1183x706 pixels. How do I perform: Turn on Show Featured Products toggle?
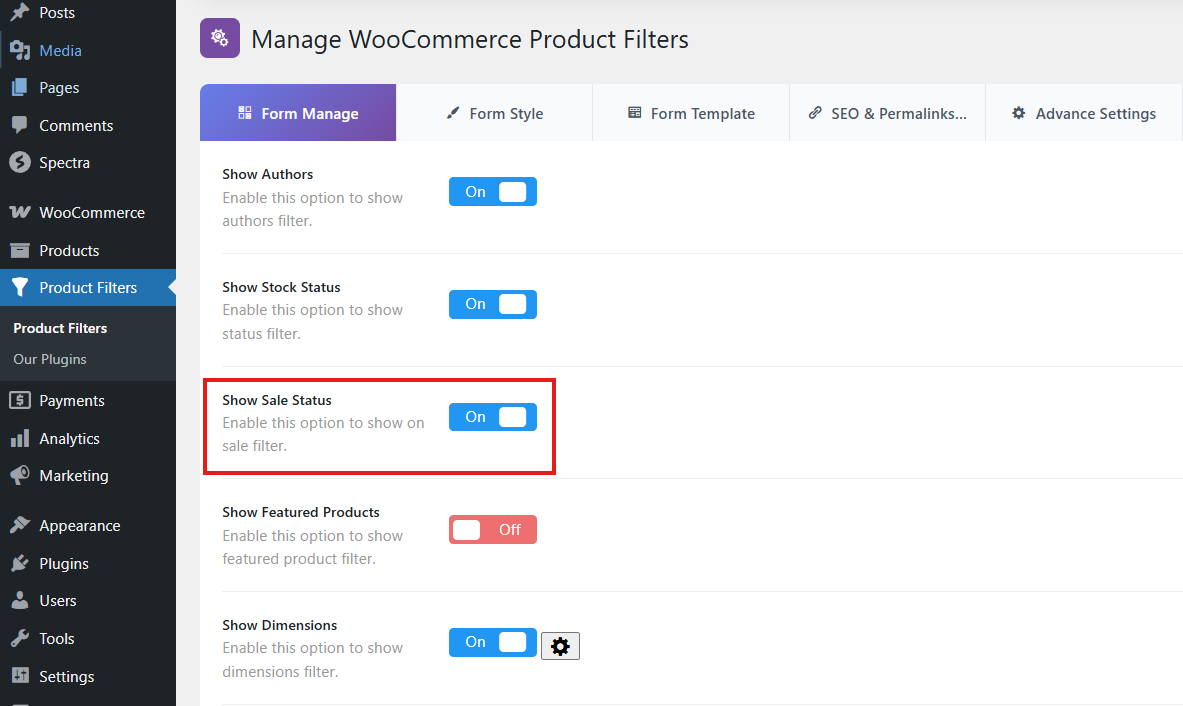(493, 530)
